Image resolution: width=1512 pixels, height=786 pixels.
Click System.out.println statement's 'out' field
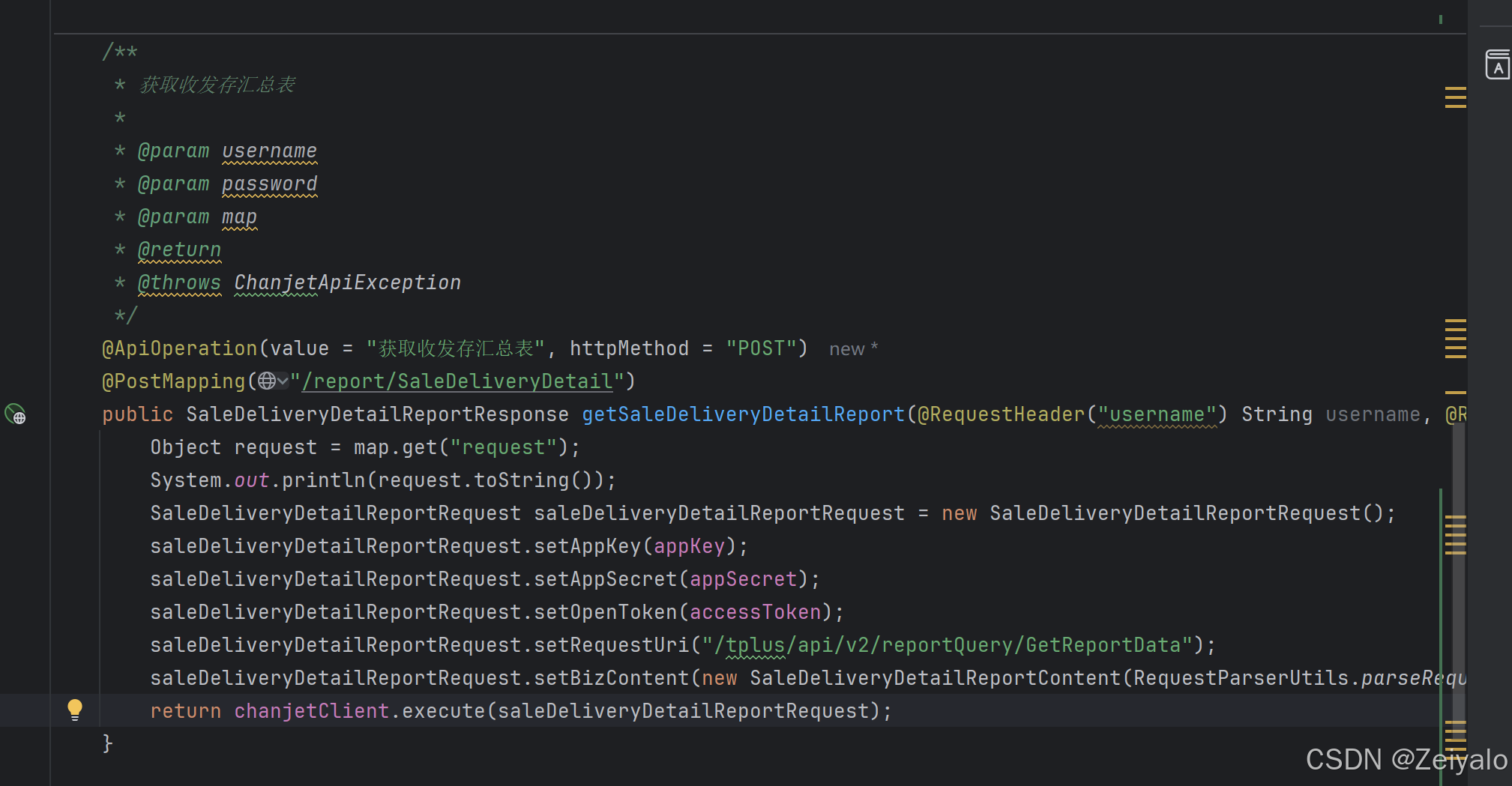coord(252,480)
